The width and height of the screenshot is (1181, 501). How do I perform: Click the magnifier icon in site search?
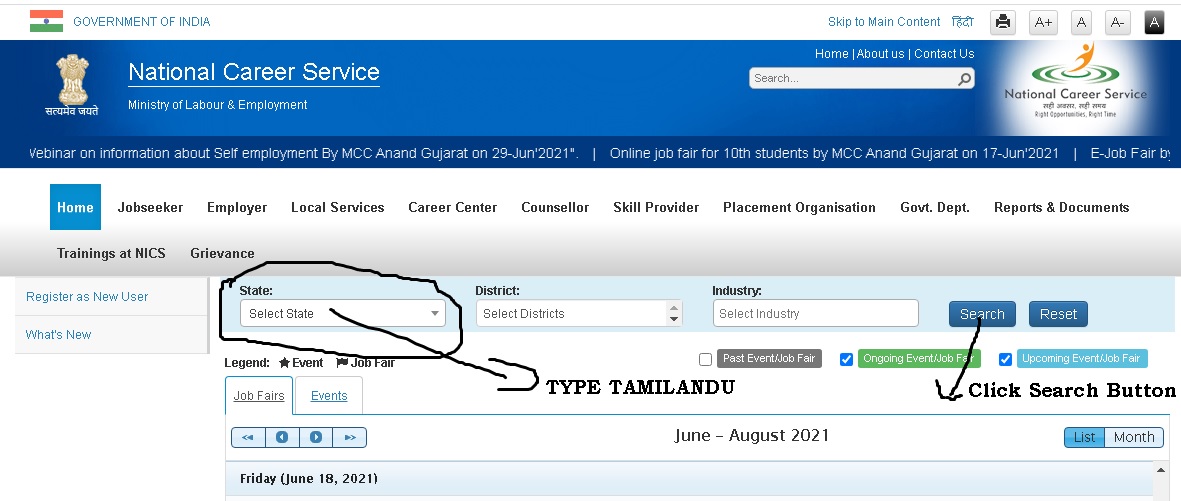pyautogui.click(x=964, y=78)
